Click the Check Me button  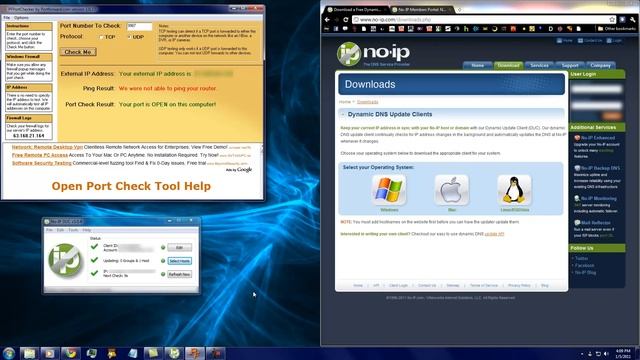pos(78,52)
